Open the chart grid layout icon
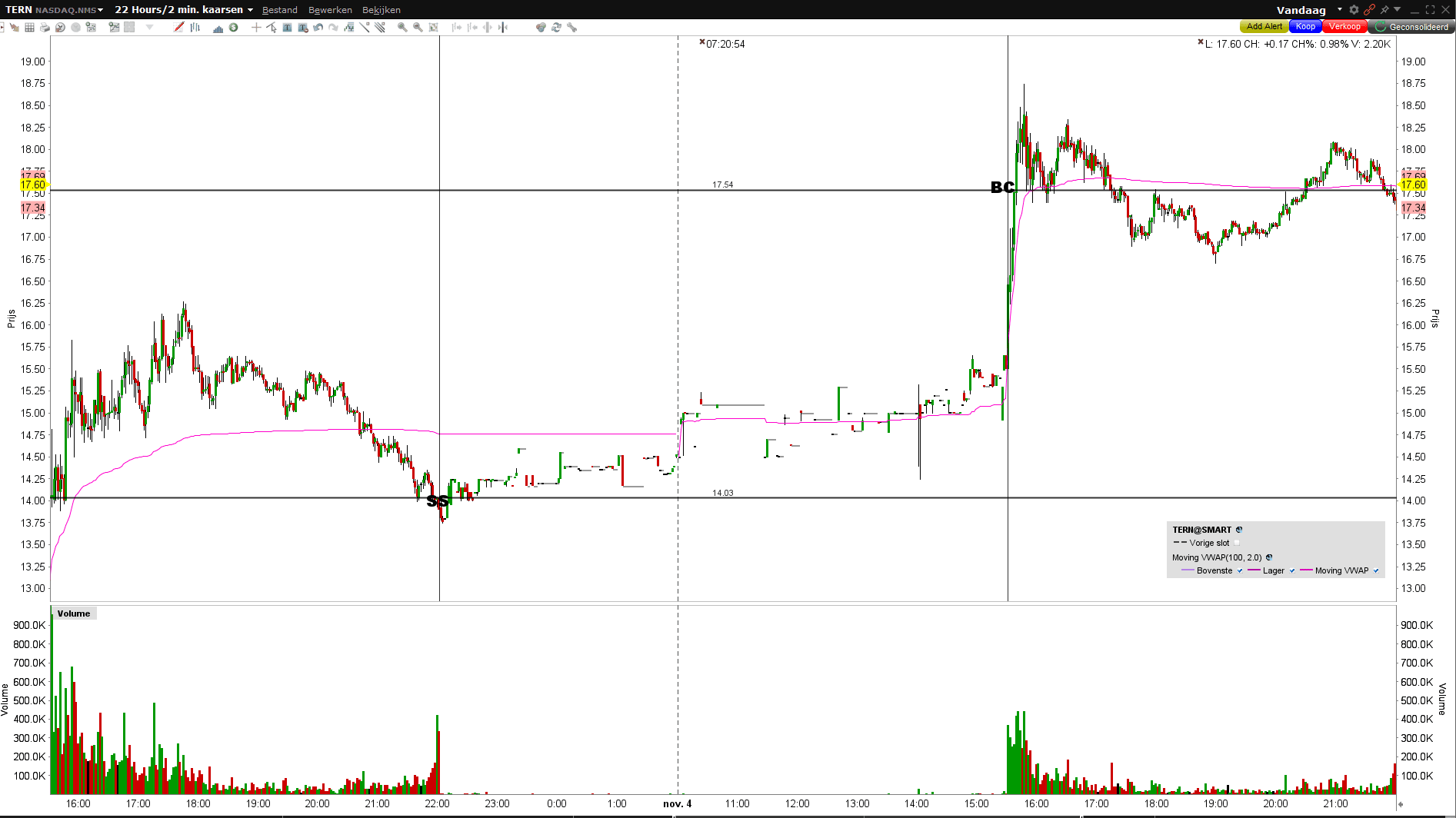Screen dimensions: 1456x818 (29, 28)
